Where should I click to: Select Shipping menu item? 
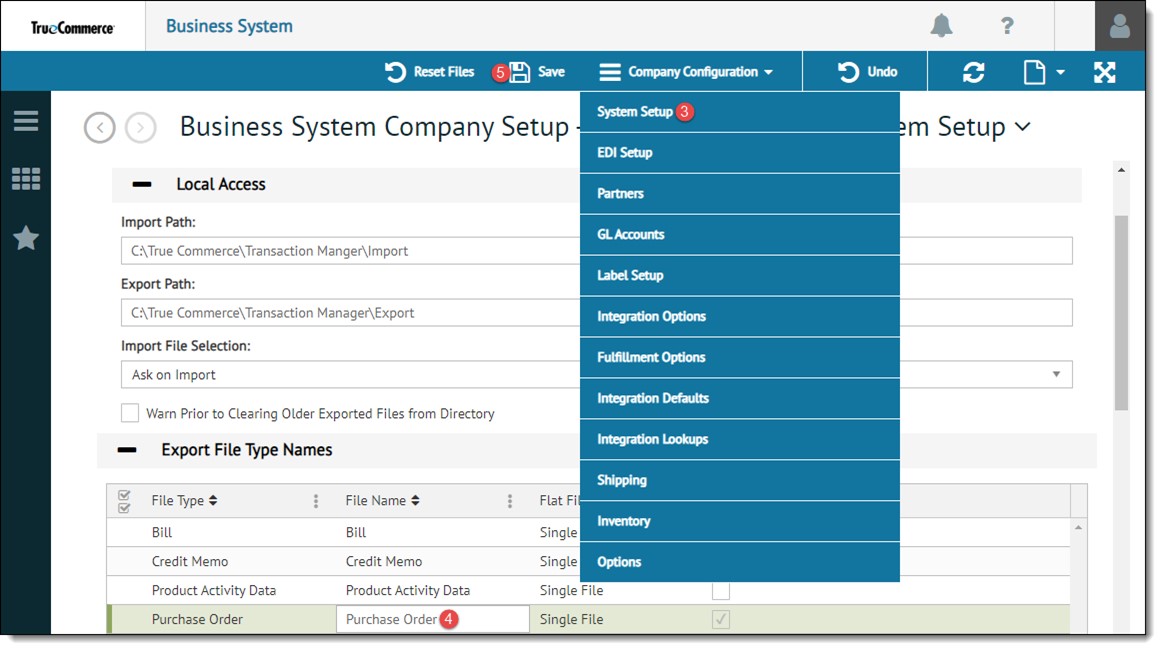pos(740,480)
